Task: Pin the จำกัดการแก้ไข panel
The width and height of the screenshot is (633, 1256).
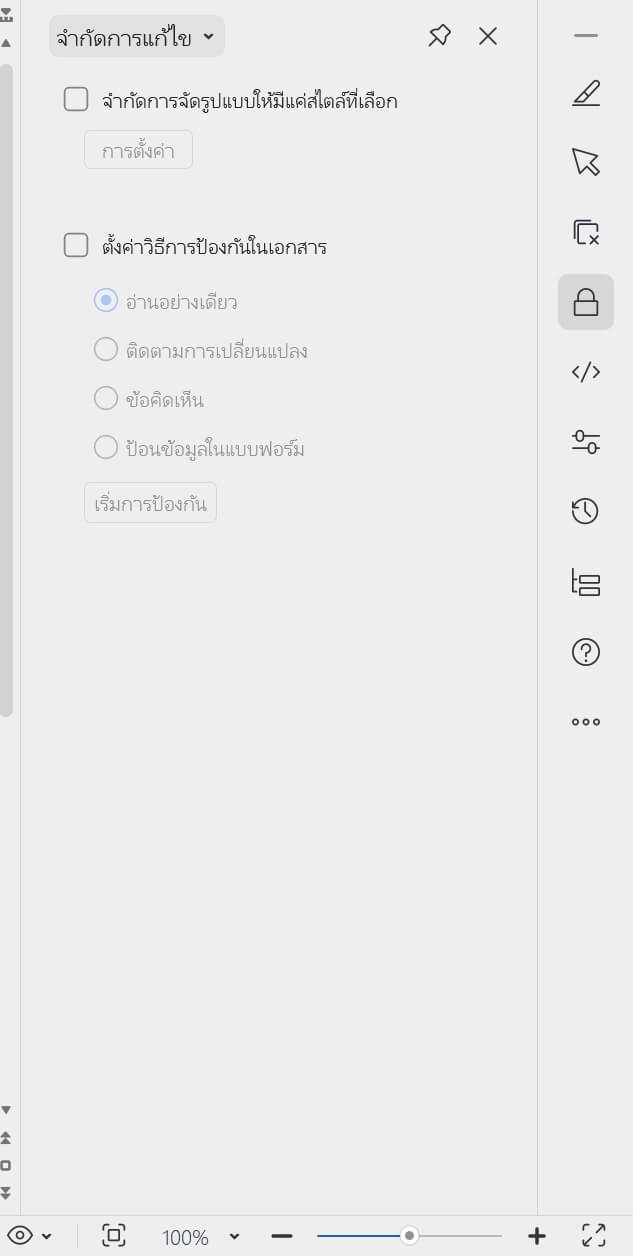Action: pos(439,36)
